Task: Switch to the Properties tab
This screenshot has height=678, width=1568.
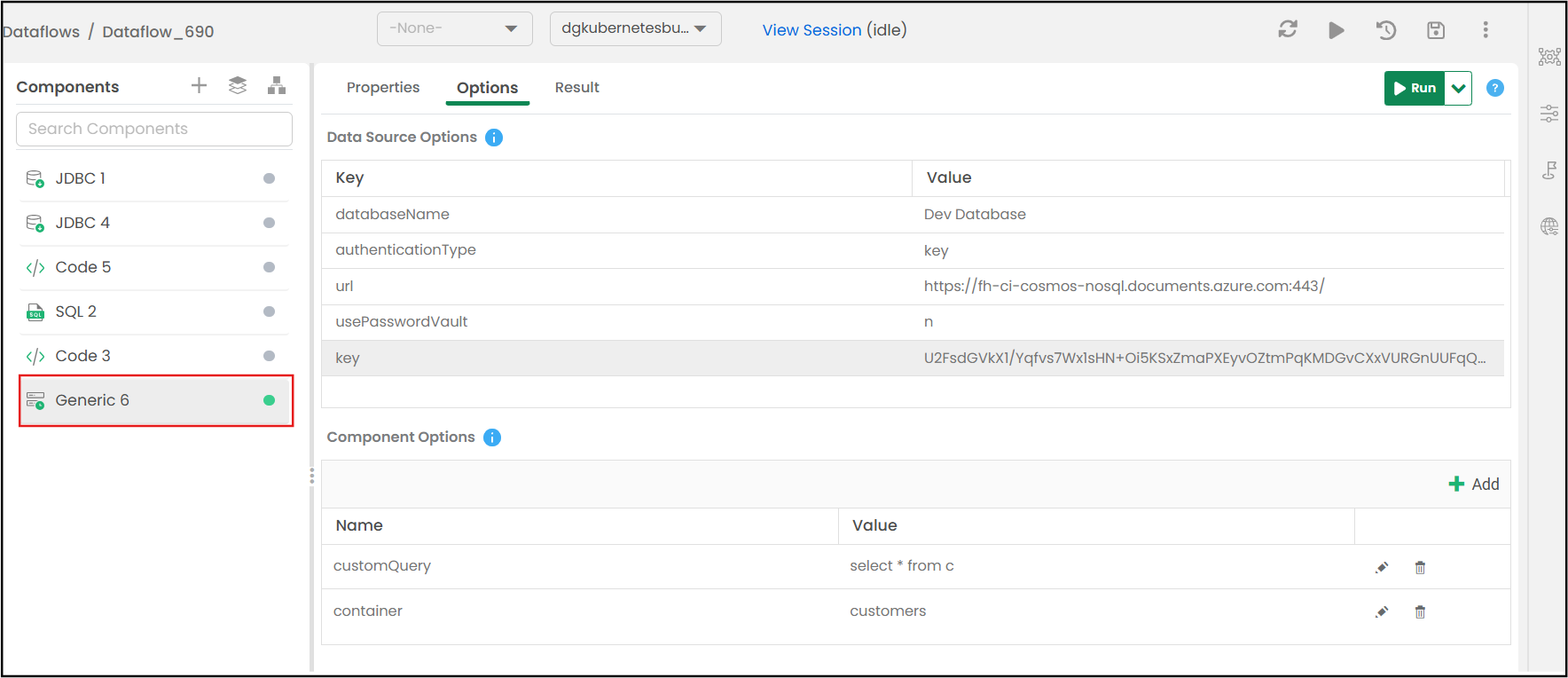Action: (383, 87)
